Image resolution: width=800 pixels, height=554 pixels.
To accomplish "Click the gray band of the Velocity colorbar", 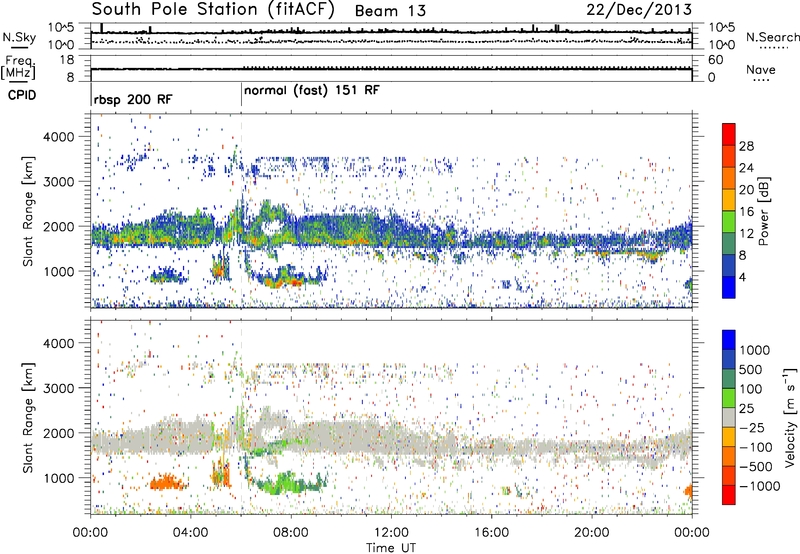I will coord(729,417).
